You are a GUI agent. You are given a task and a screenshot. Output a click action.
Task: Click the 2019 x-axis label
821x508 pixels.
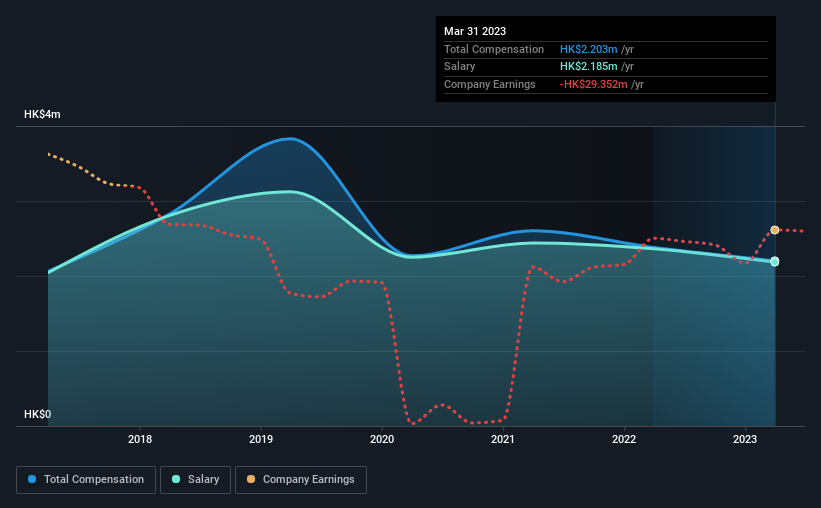point(261,439)
